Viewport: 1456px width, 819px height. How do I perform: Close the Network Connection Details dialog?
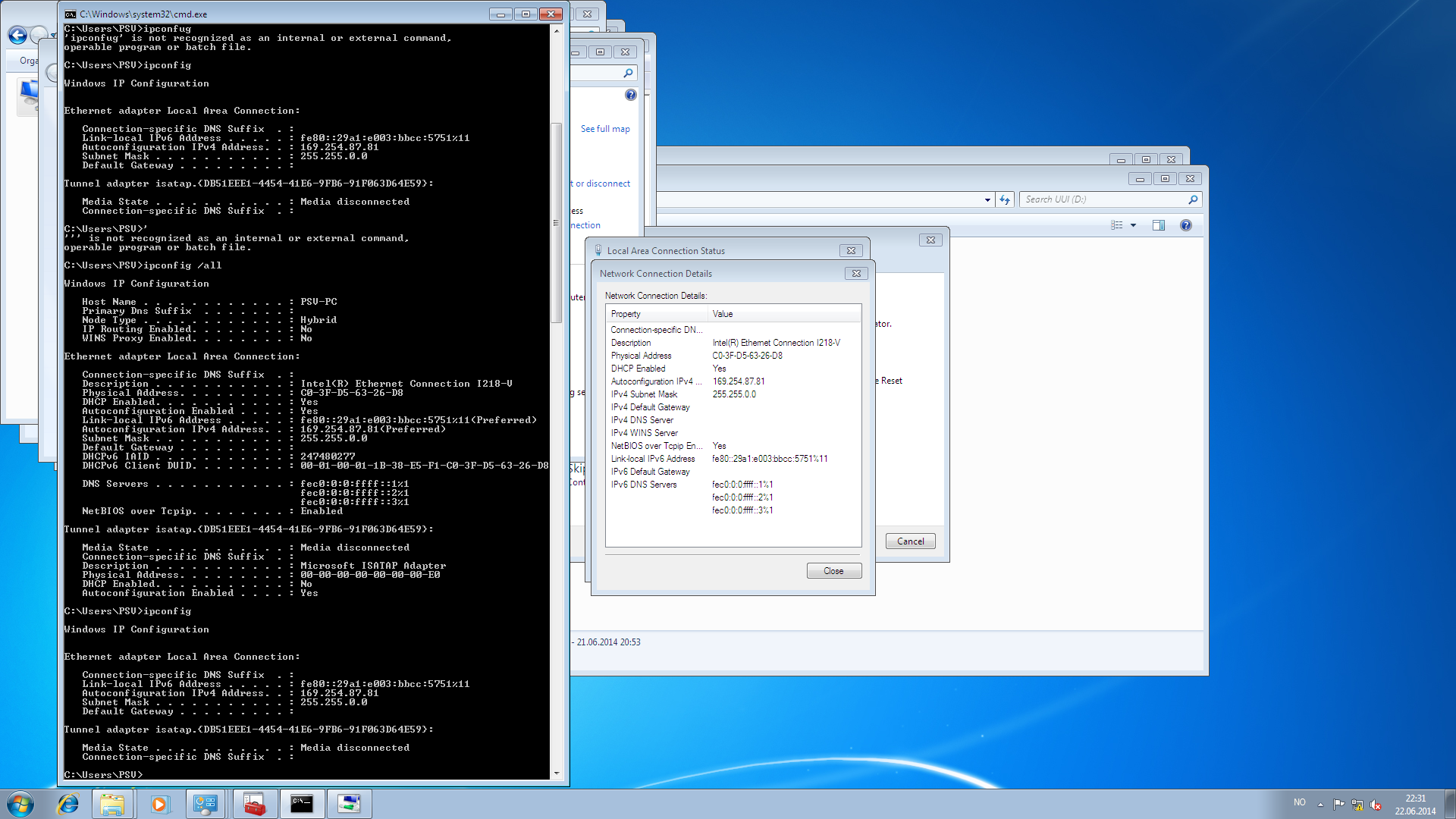[x=833, y=571]
